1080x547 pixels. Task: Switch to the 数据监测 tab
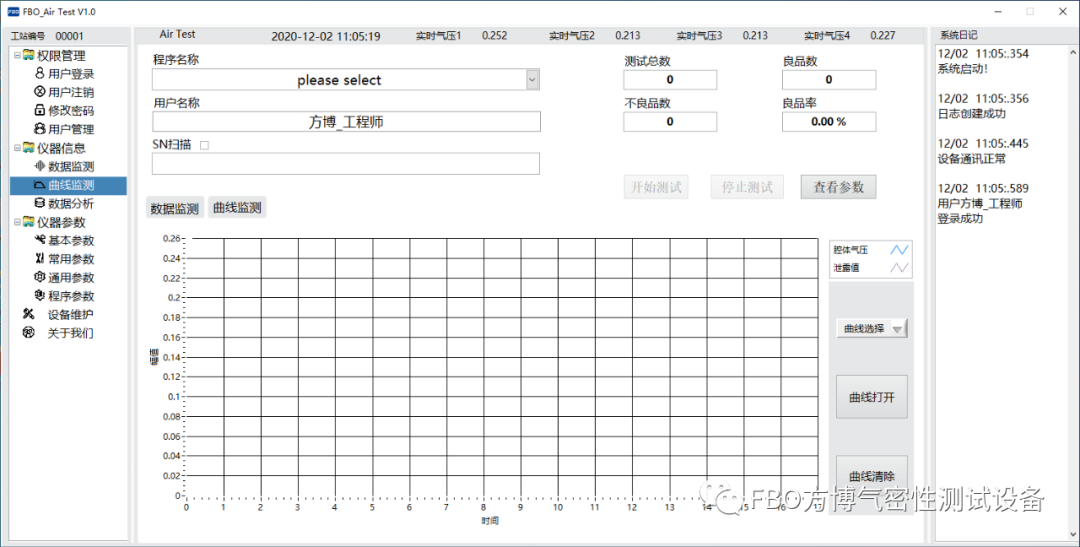[174, 208]
